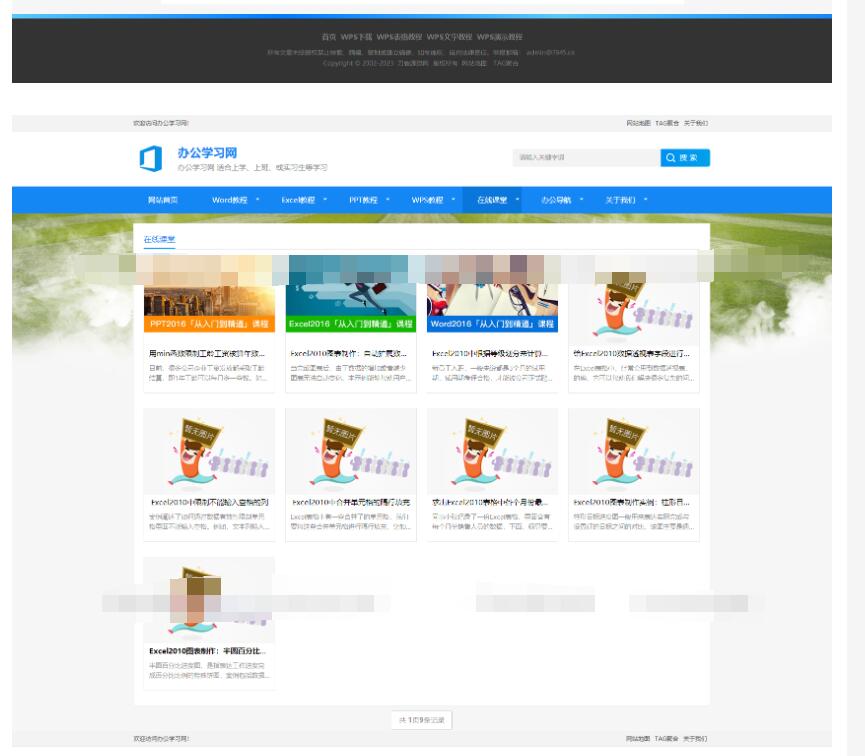Click the 共1页9条记录 pagination box

421,719
